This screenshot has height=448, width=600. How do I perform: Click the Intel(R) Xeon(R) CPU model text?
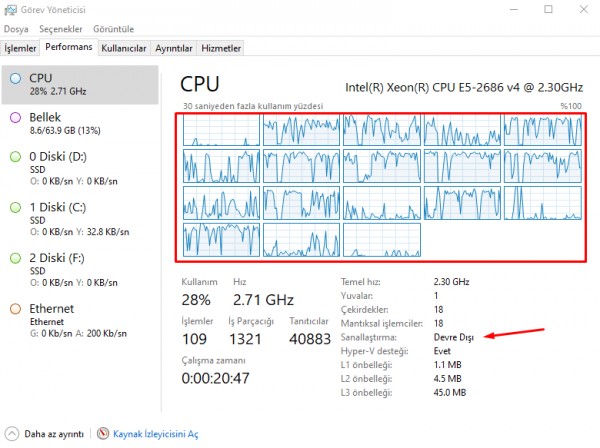(464, 87)
